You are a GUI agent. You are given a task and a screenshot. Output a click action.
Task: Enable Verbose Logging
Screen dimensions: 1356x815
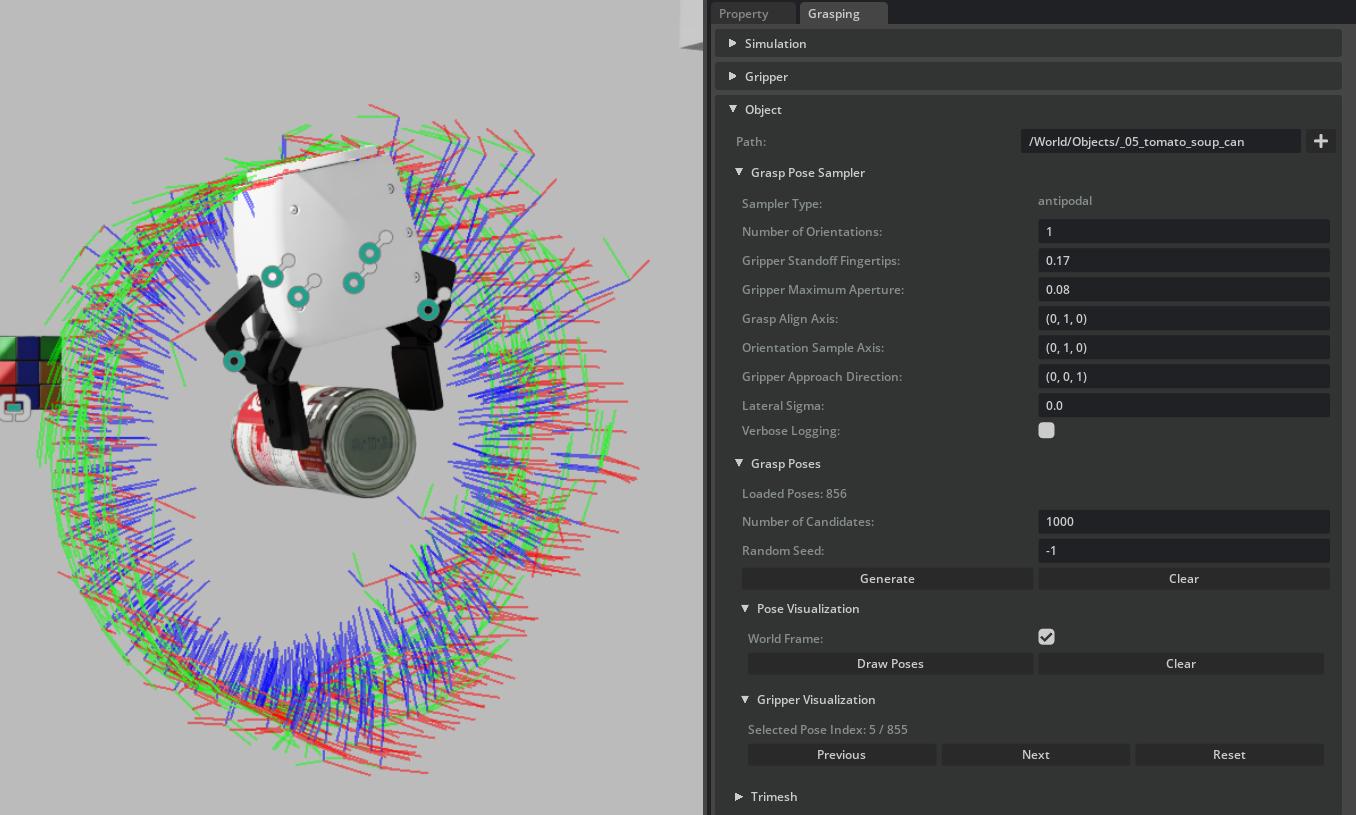[x=1046, y=430]
